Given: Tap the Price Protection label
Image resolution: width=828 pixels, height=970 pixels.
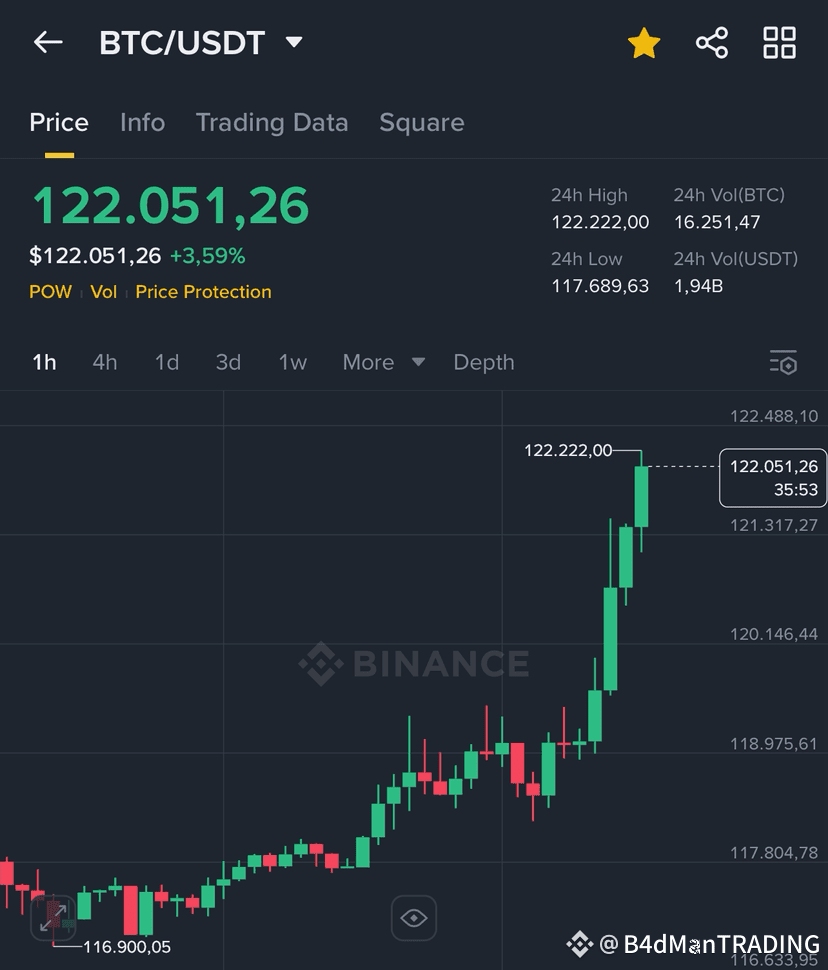Looking at the screenshot, I should click(203, 292).
